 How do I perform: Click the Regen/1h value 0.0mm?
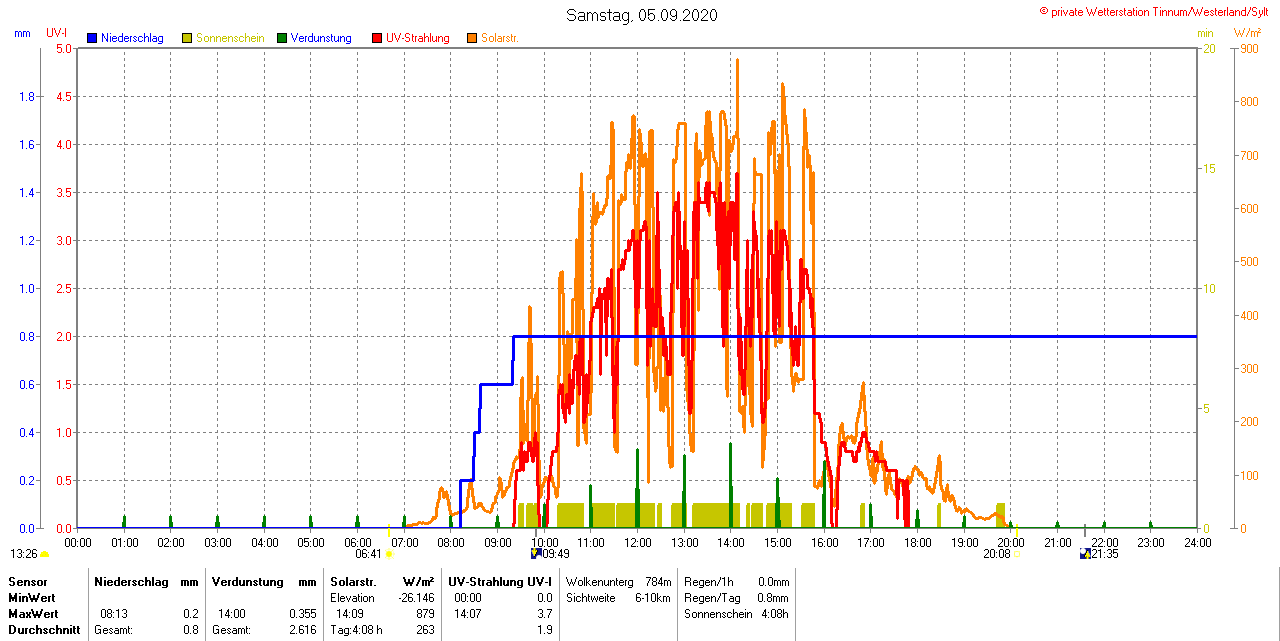tap(773, 581)
